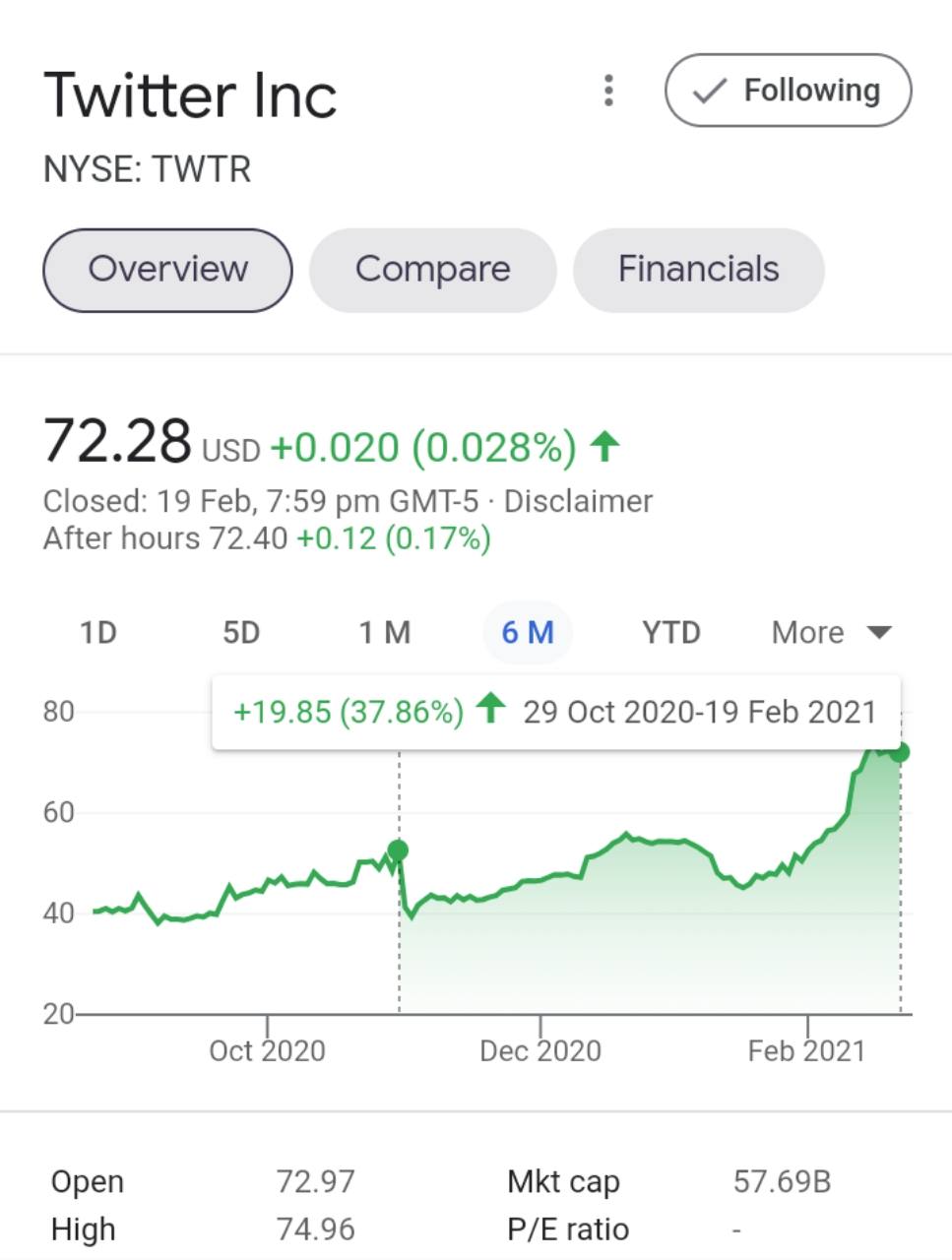
Task: Select the 1D chart range
Action: coord(97,632)
